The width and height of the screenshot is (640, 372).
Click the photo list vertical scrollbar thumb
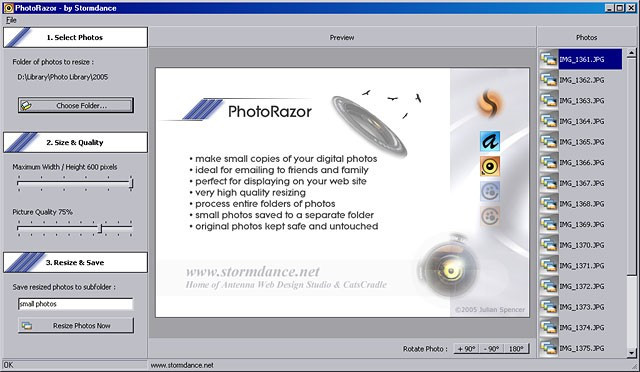click(631, 167)
